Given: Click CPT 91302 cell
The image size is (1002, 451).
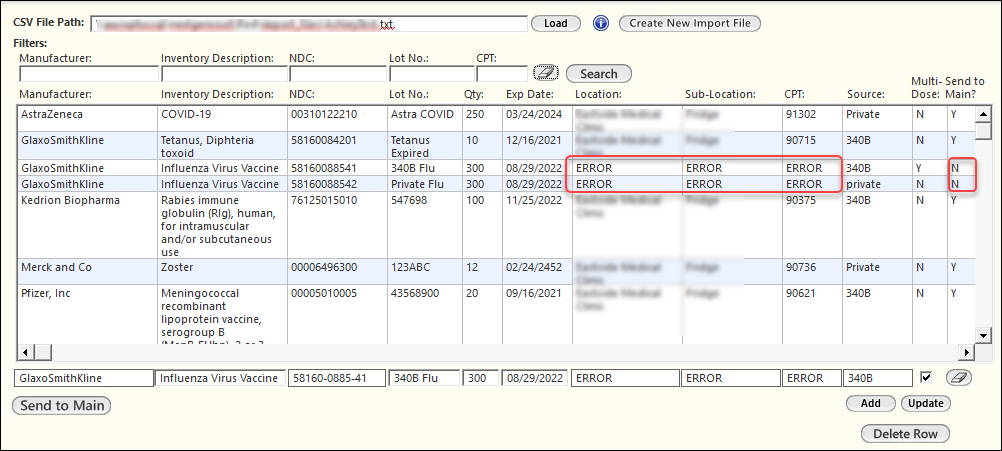Looking at the screenshot, I should [812, 119].
